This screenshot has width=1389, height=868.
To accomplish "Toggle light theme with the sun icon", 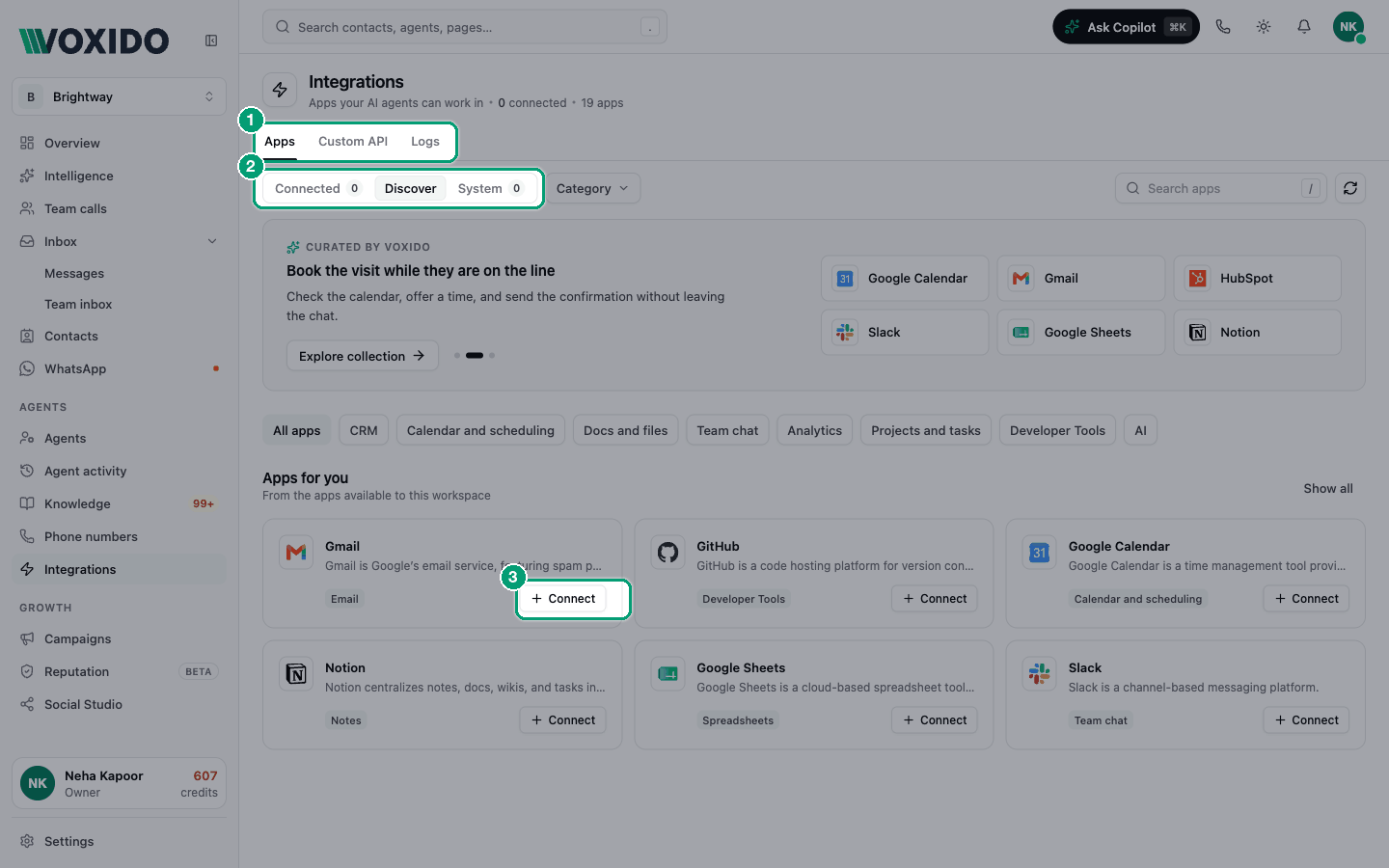I will 1264,27.
